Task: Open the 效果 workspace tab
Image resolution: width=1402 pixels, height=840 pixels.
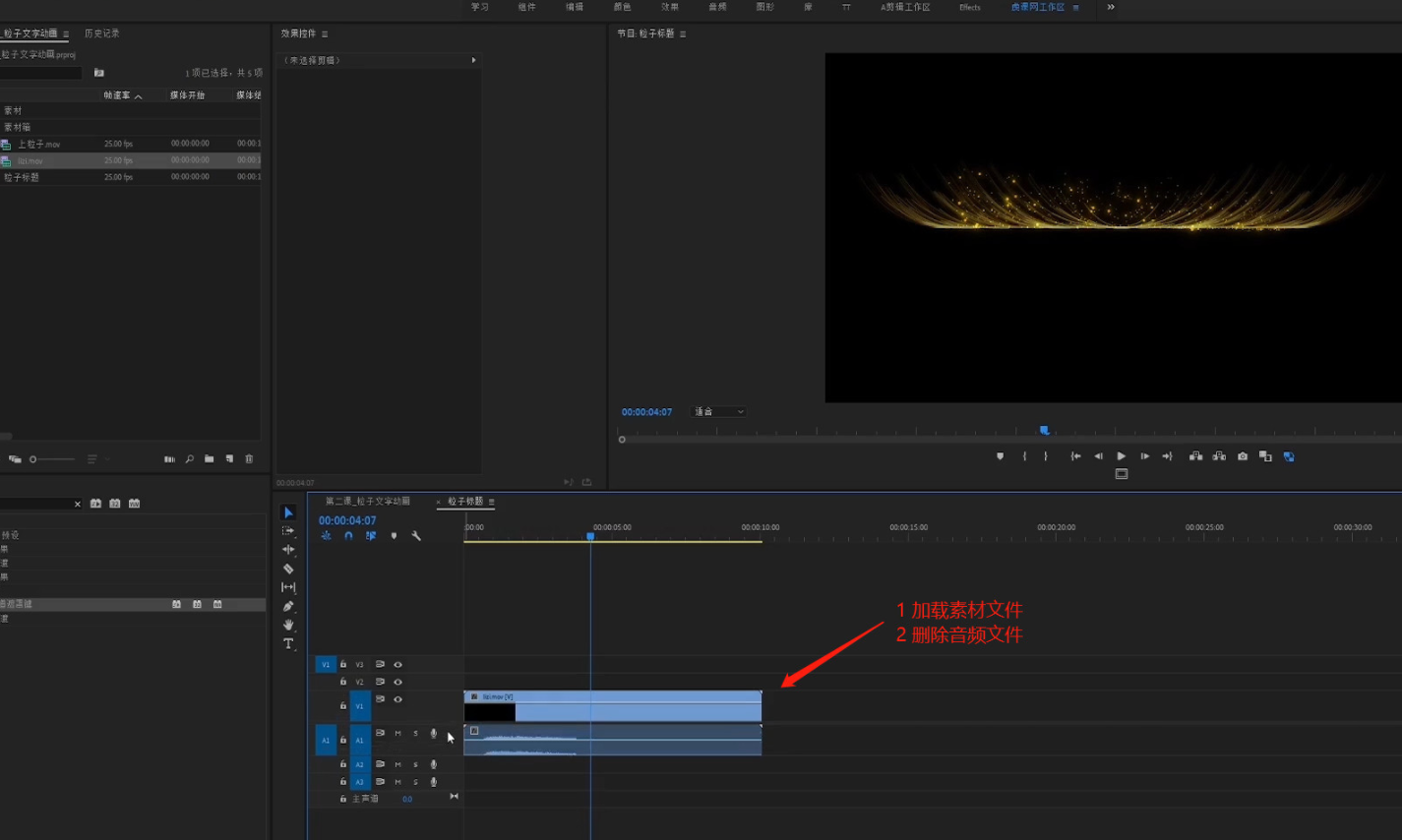Action: (670, 7)
